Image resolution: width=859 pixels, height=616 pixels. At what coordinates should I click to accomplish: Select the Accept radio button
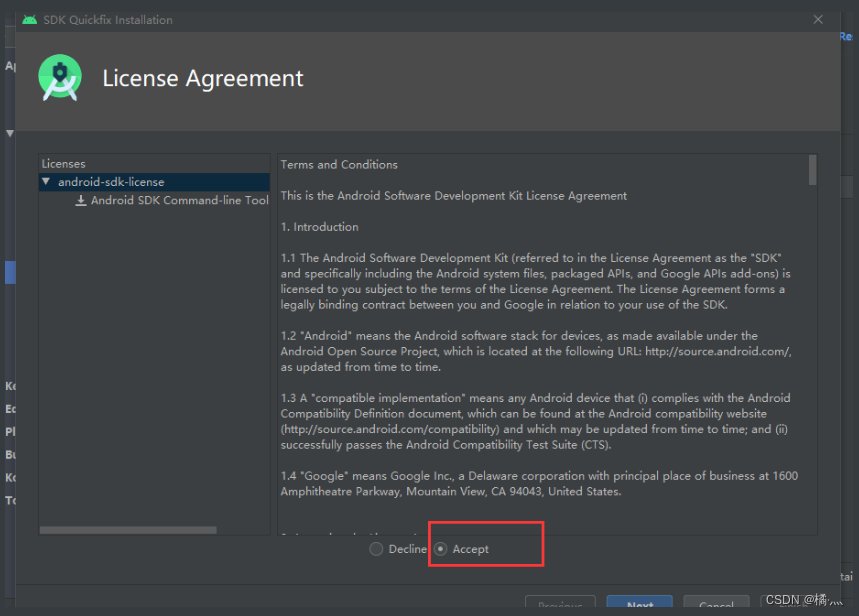pyautogui.click(x=440, y=549)
